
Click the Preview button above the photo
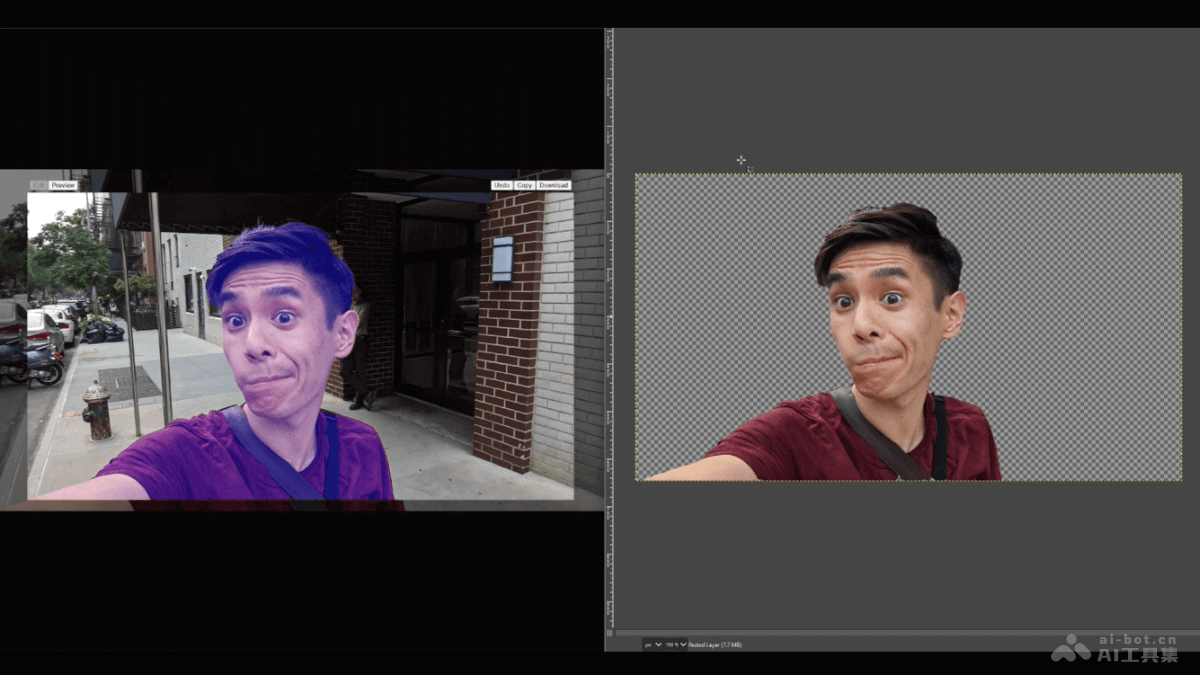coord(63,185)
